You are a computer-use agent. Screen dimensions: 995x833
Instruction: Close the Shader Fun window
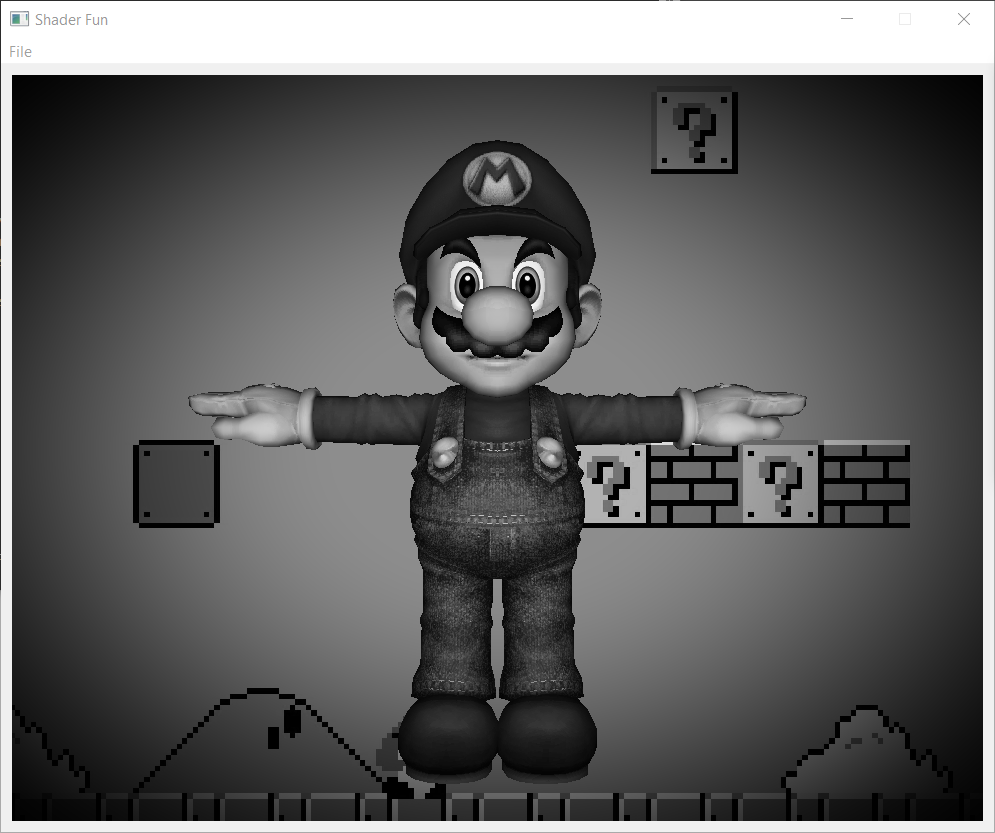963,19
